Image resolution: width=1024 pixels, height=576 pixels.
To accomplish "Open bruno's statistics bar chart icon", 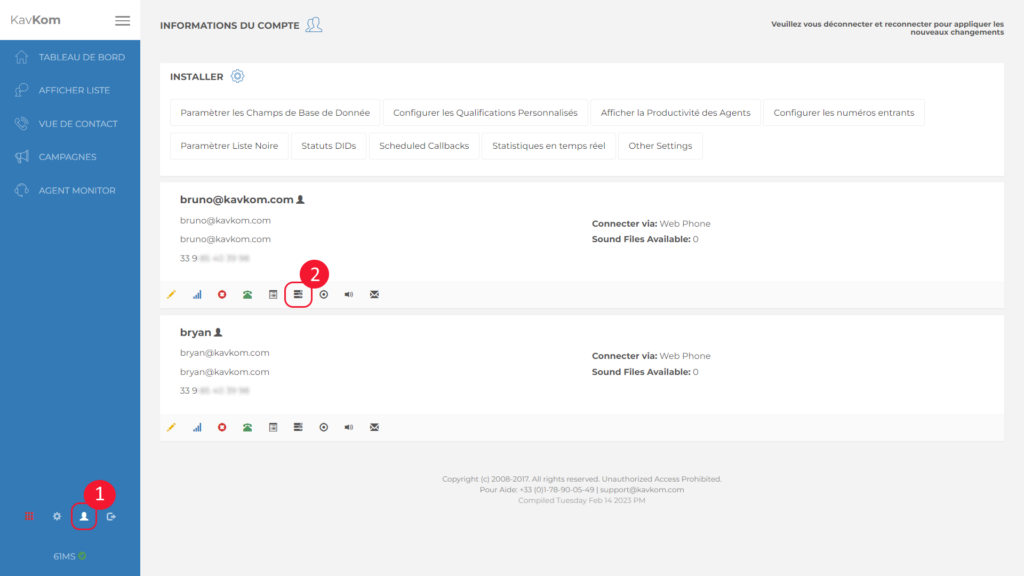I will [196, 294].
